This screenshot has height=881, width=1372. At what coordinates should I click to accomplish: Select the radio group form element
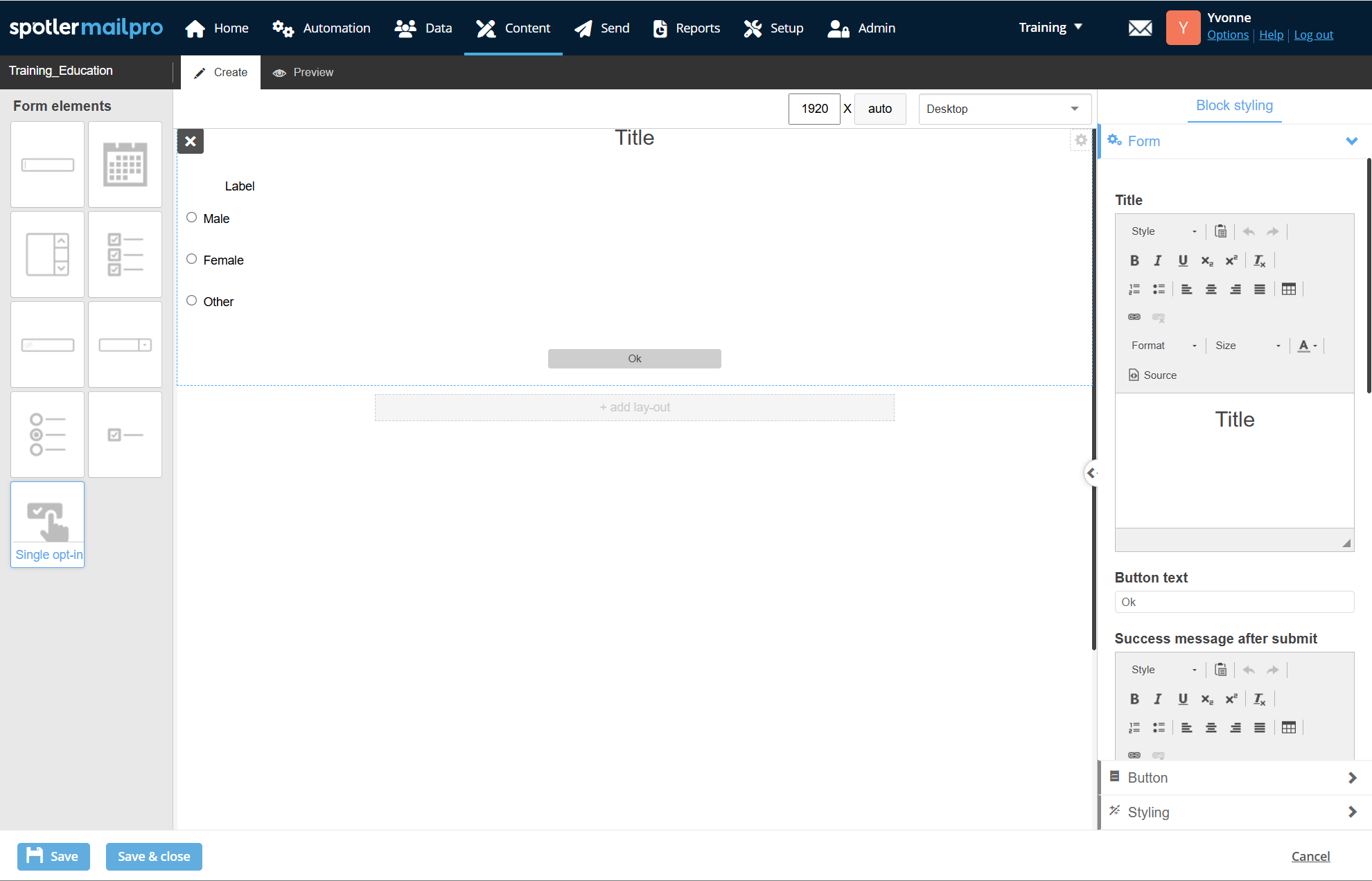tap(47, 435)
